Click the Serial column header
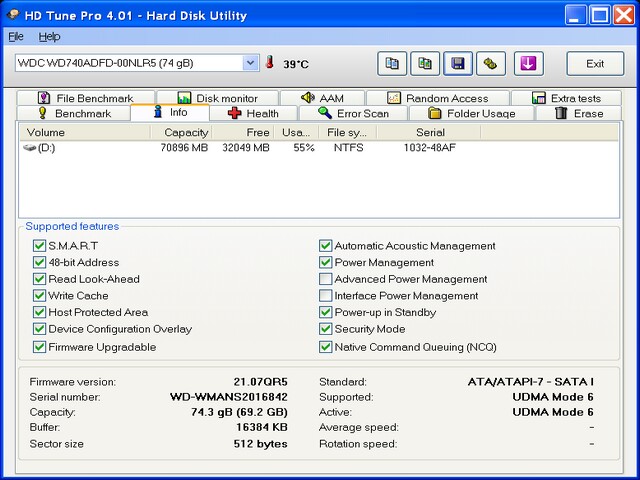 [x=429, y=132]
